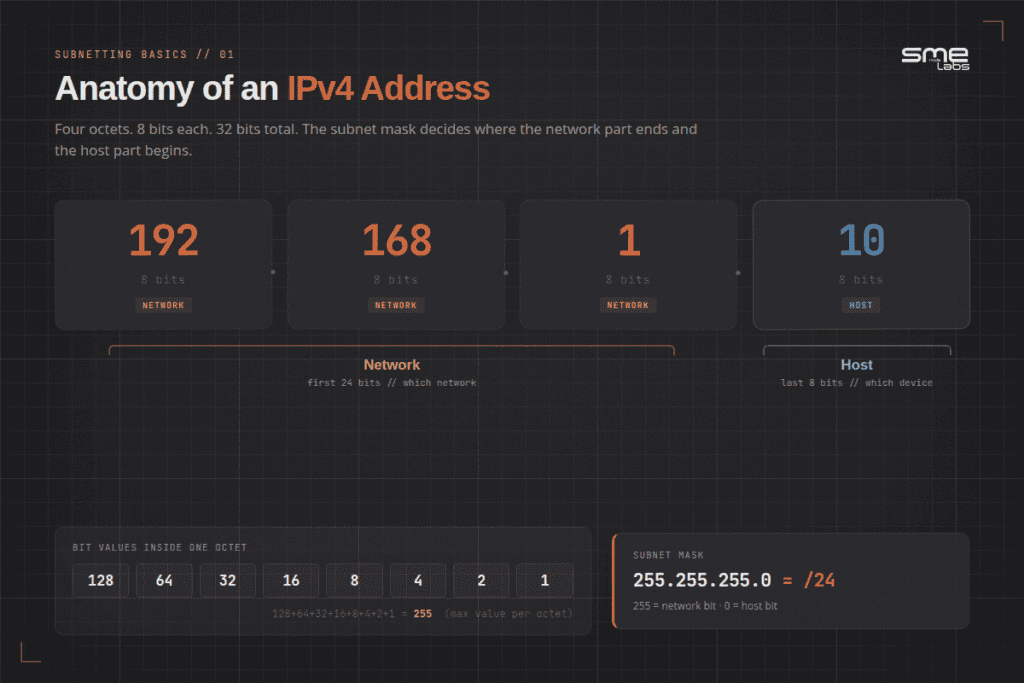Click the orange 'Network' bracket label

coord(392,365)
